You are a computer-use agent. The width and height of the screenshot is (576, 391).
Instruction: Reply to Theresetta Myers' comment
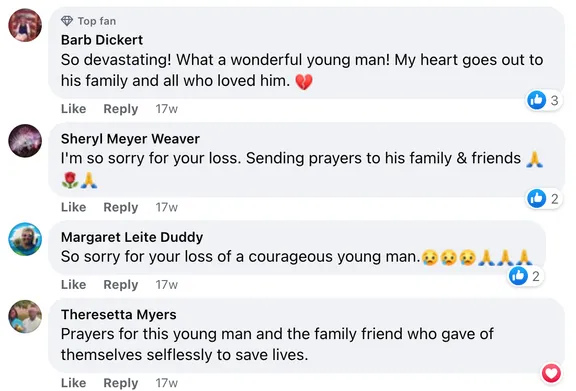click(120, 383)
